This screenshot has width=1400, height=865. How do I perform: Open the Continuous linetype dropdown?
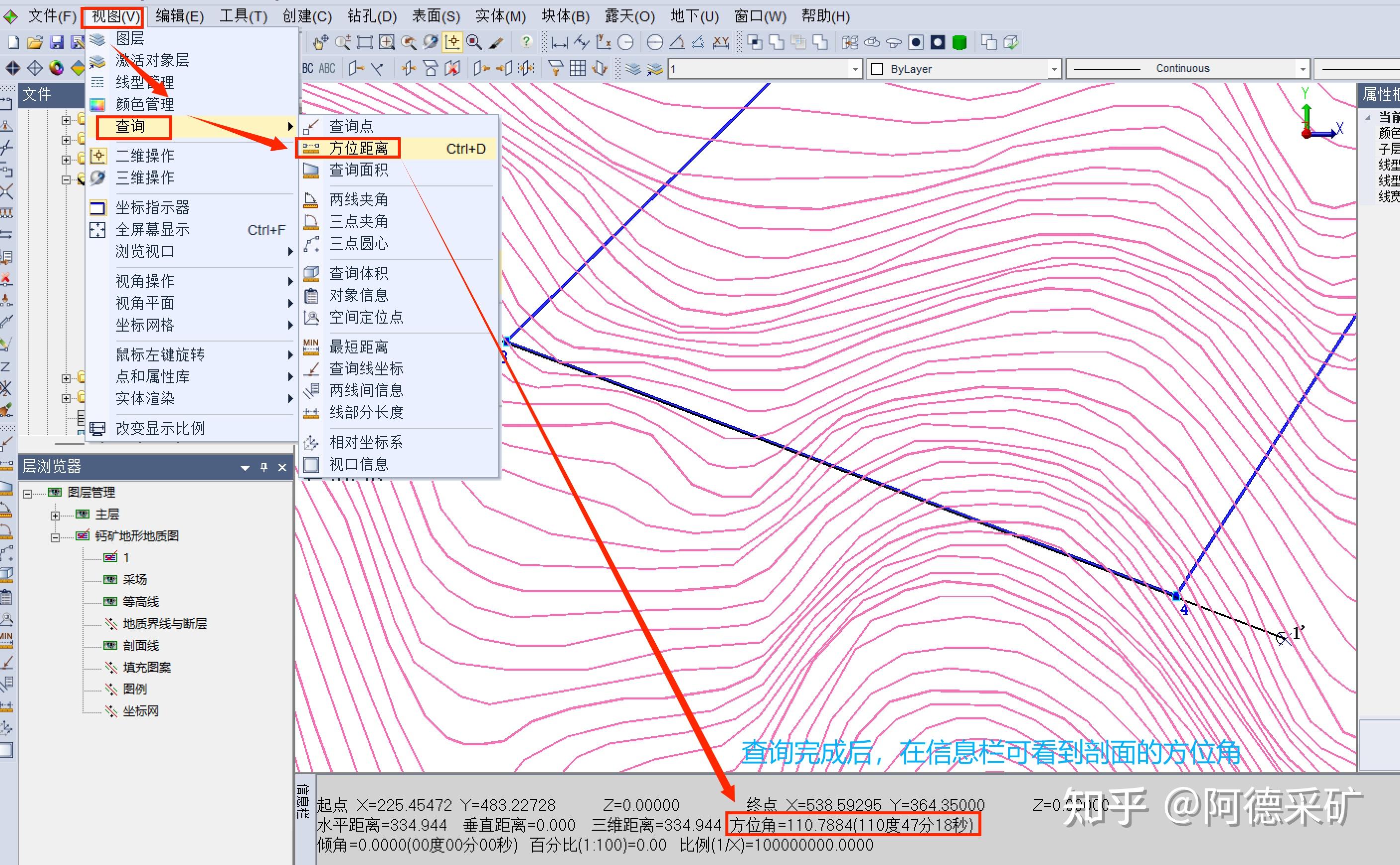(x=1303, y=69)
